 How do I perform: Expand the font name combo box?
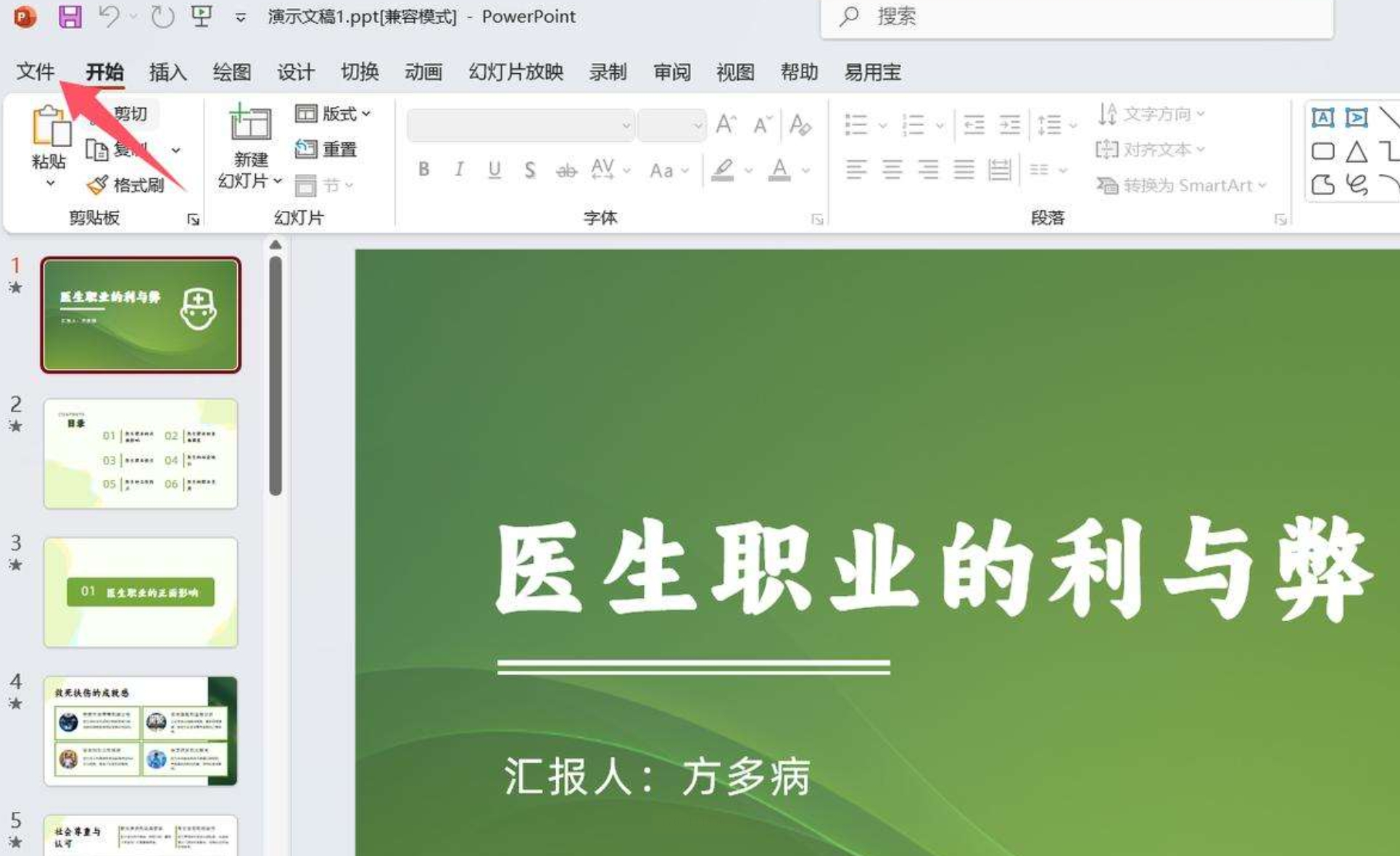pos(626,126)
